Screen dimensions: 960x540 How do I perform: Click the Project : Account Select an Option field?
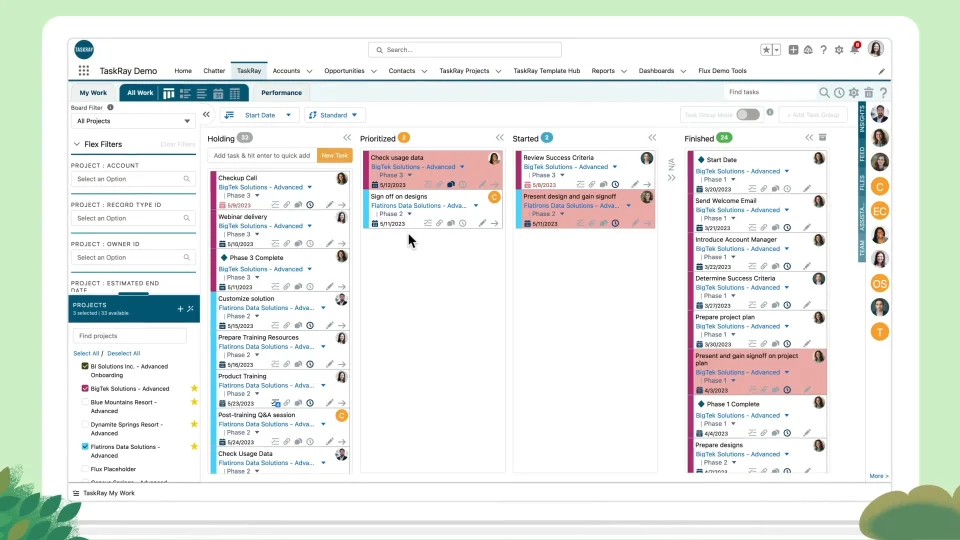(133, 179)
